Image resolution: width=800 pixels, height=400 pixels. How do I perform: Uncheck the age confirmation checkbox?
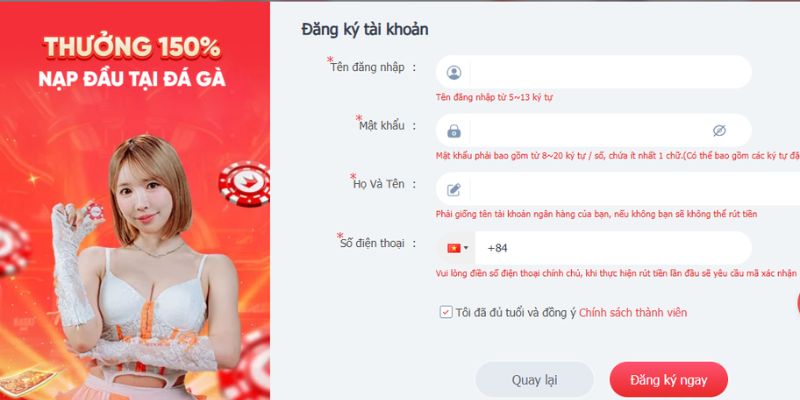[x=446, y=312]
